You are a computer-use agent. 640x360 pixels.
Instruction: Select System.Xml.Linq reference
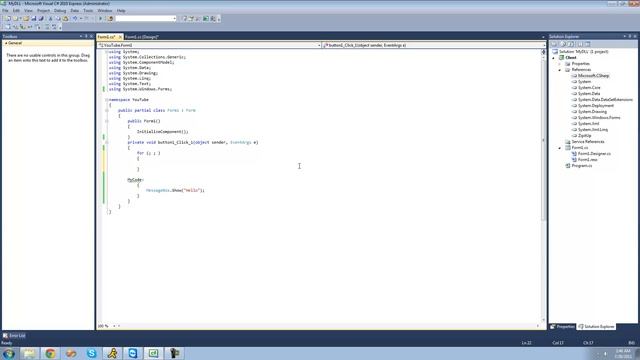pyautogui.click(x=593, y=130)
